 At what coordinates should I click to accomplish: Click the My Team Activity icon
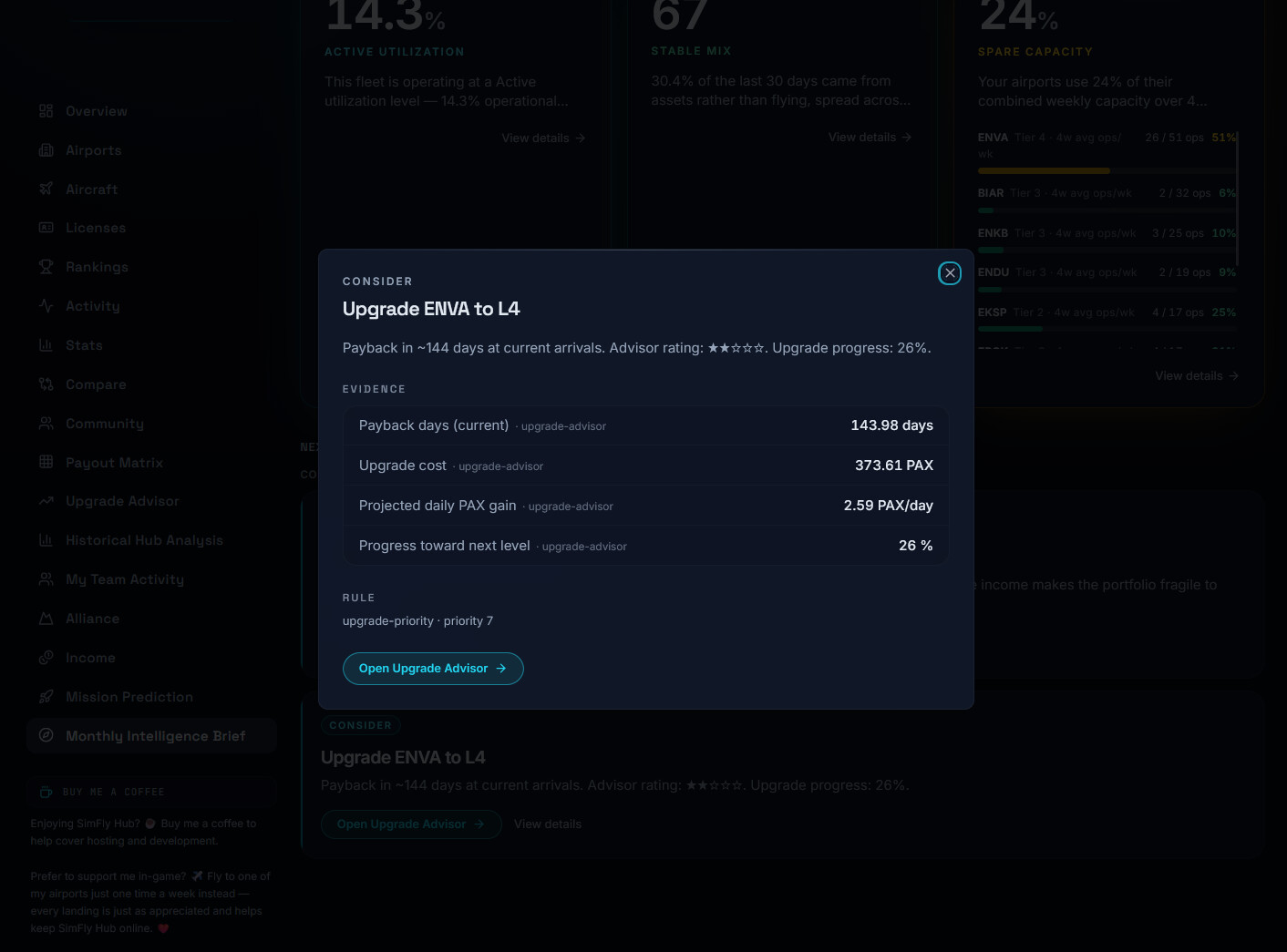[x=46, y=579]
